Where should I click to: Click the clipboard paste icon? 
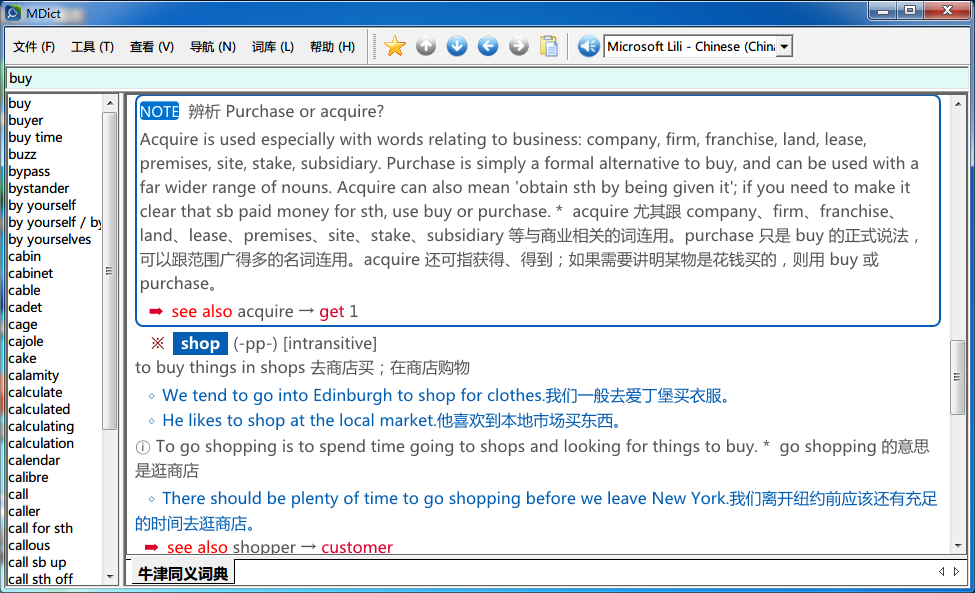coord(549,46)
